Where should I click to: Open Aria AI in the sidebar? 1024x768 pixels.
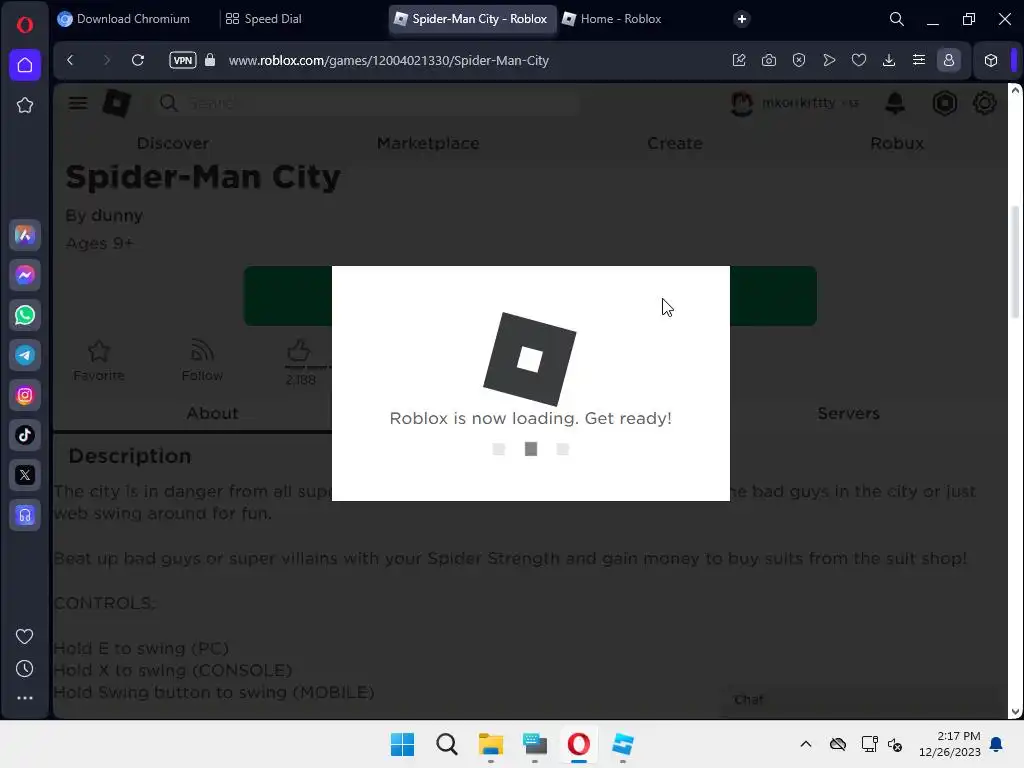[x=25, y=235]
